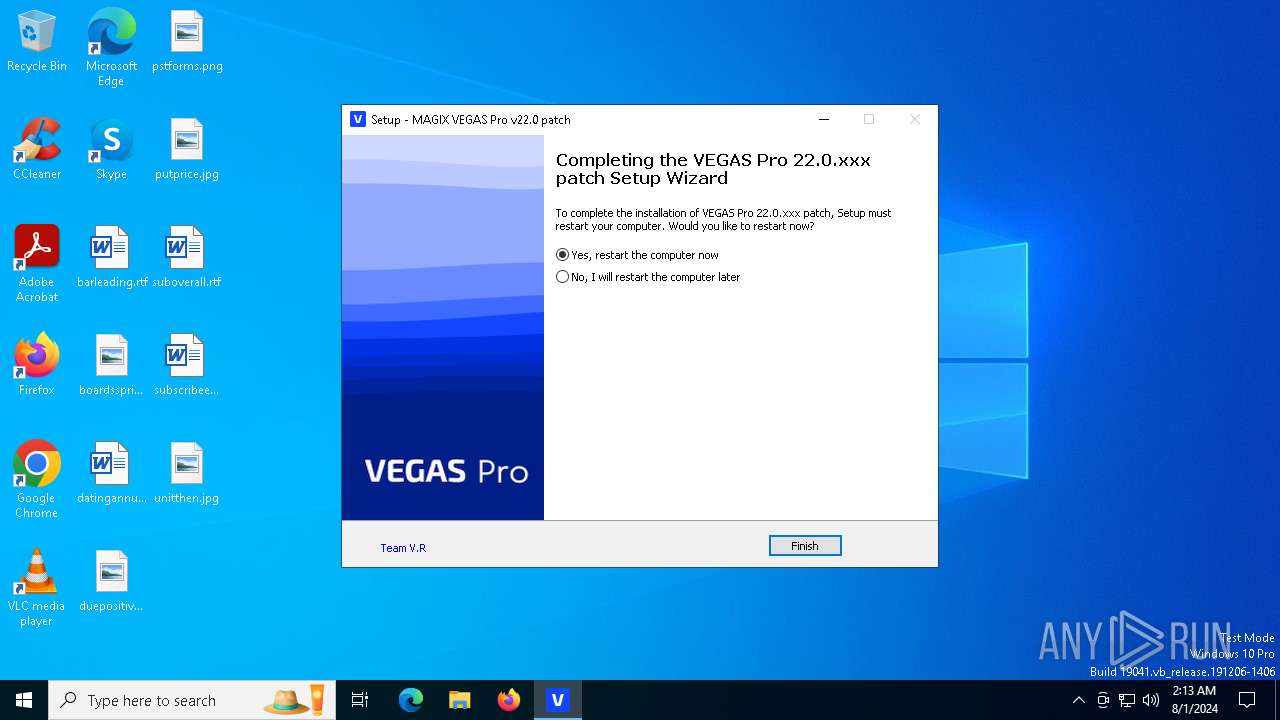The image size is (1280, 720).
Task: Select boardsspri... image file icon
Action: [111, 366]
